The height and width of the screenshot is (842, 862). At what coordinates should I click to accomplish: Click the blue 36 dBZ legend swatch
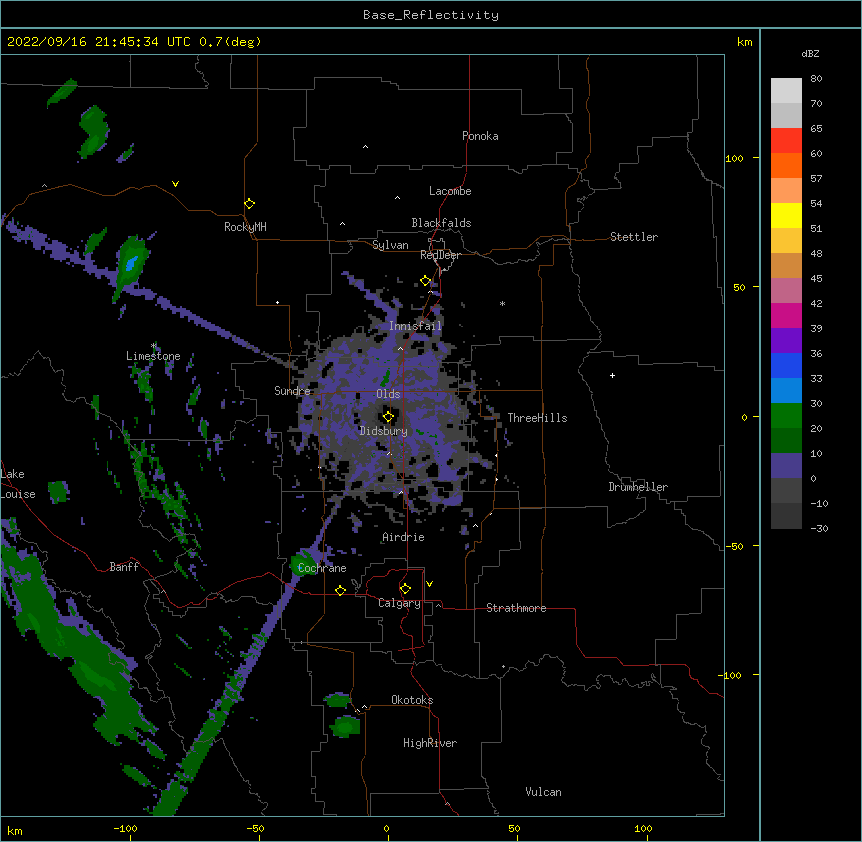(786, 365)
